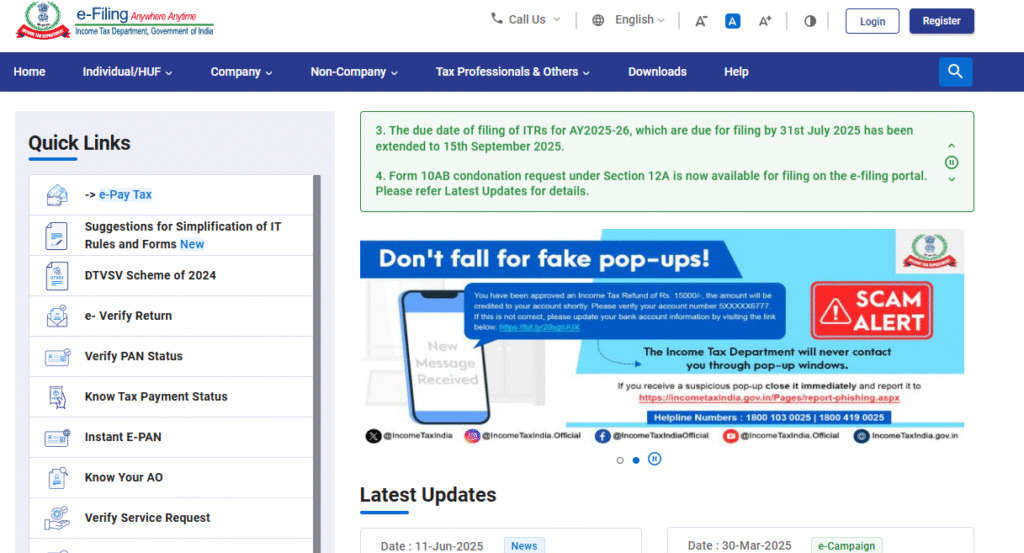Click the e-Verify Return envelope icon
This screenshot has height=553, width=1024.
click(x=57, y=316)
